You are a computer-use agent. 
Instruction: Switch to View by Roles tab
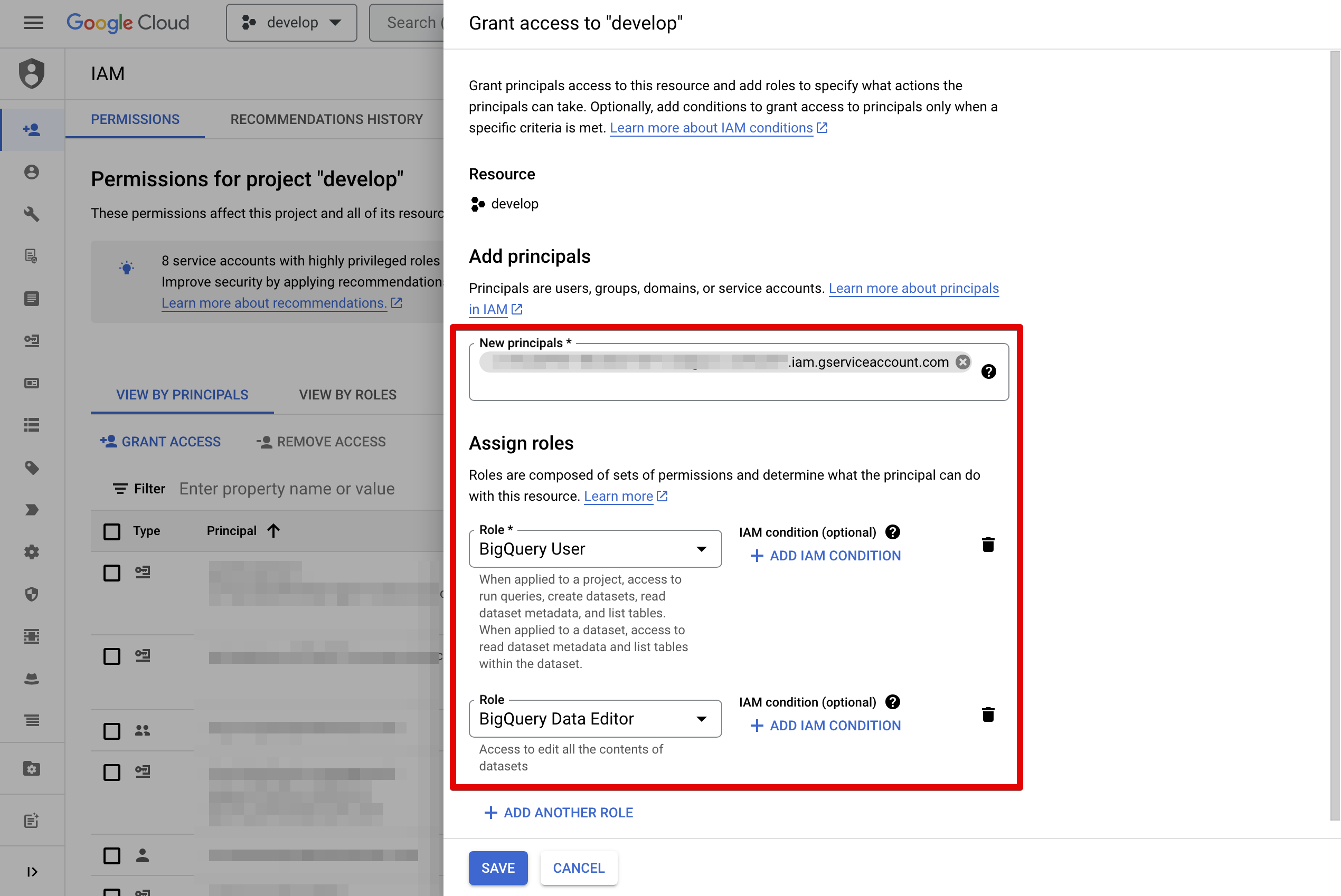point(347,395)
